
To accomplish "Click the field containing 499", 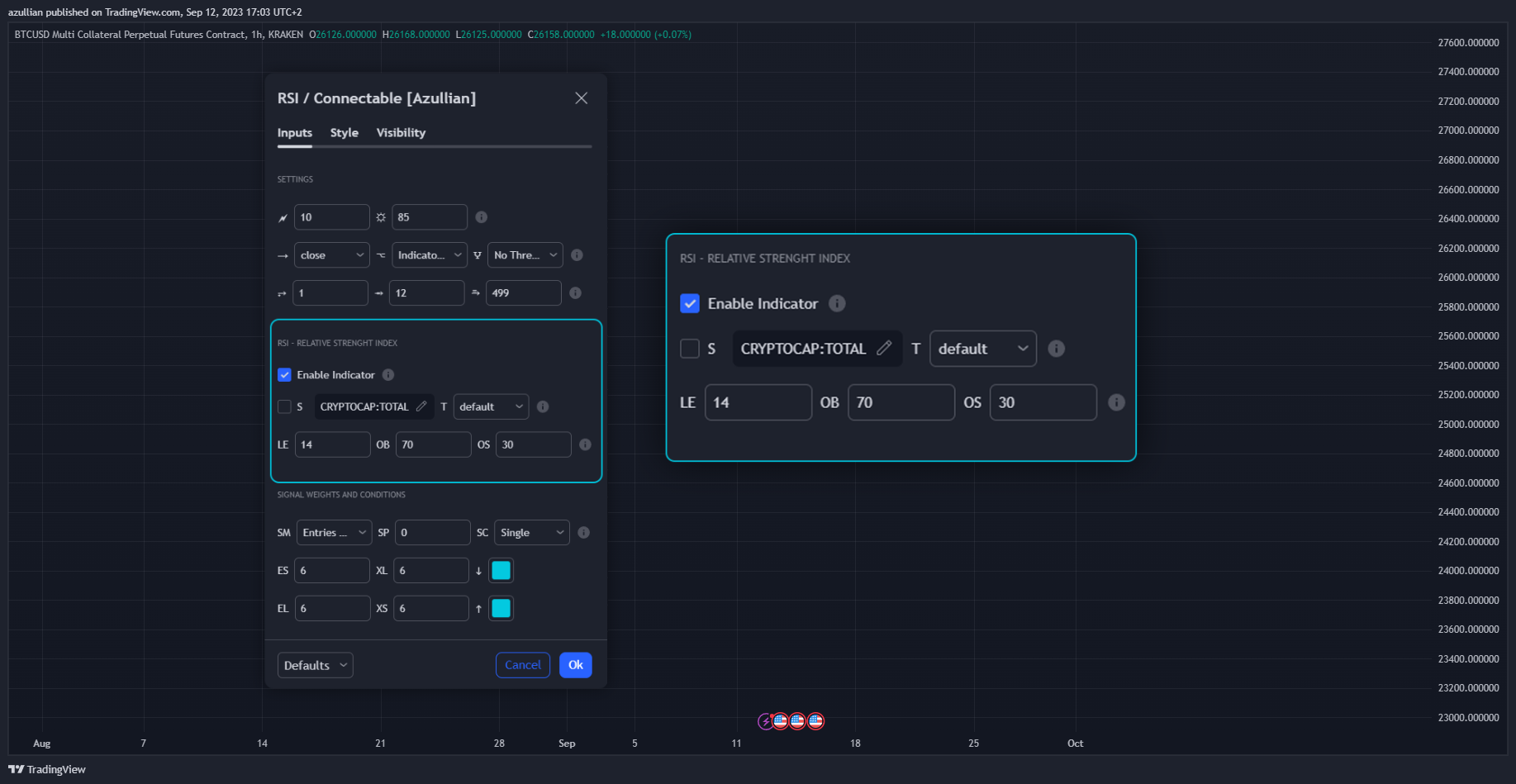I will 524,293.
